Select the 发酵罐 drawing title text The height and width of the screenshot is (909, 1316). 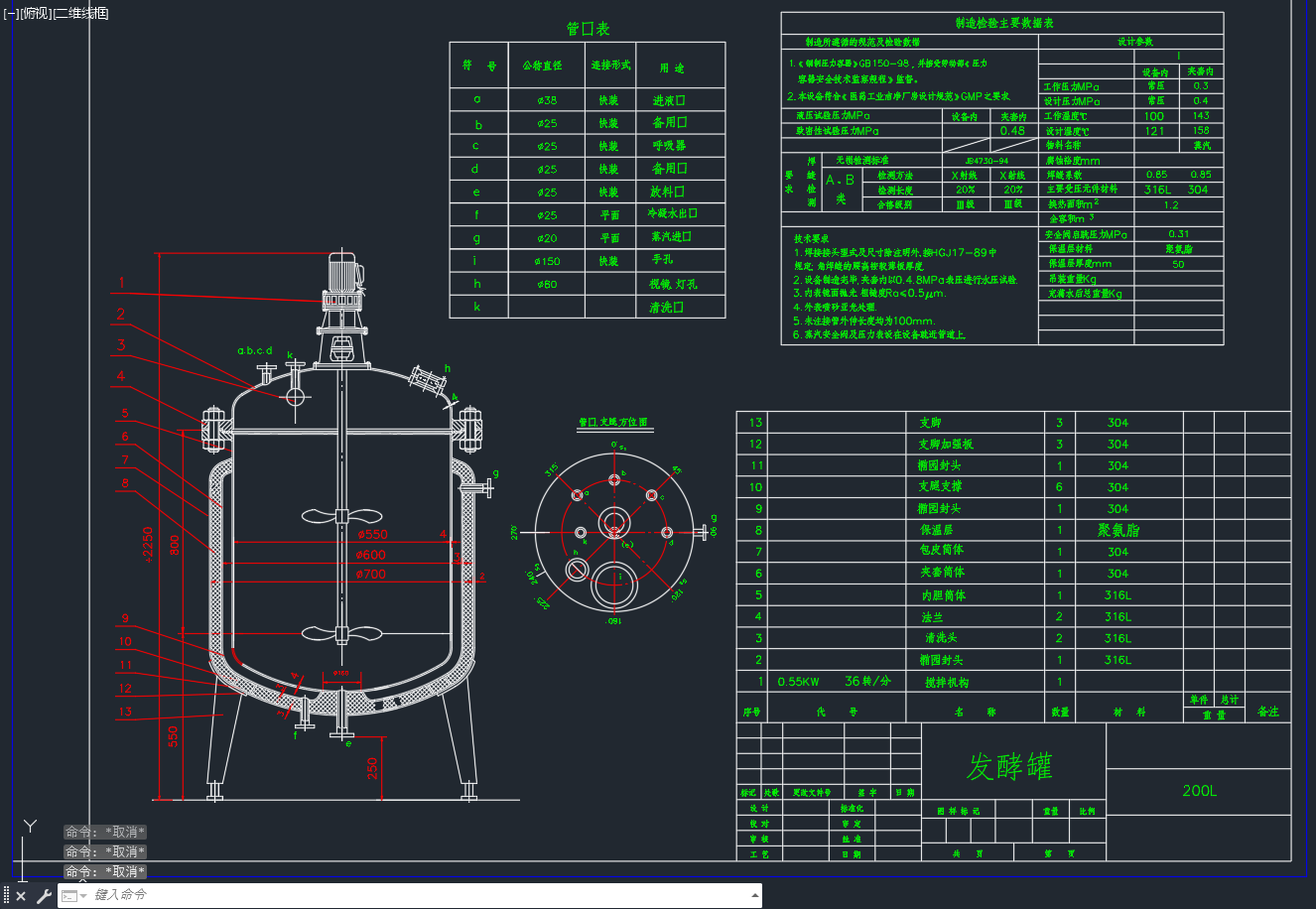1009,766
